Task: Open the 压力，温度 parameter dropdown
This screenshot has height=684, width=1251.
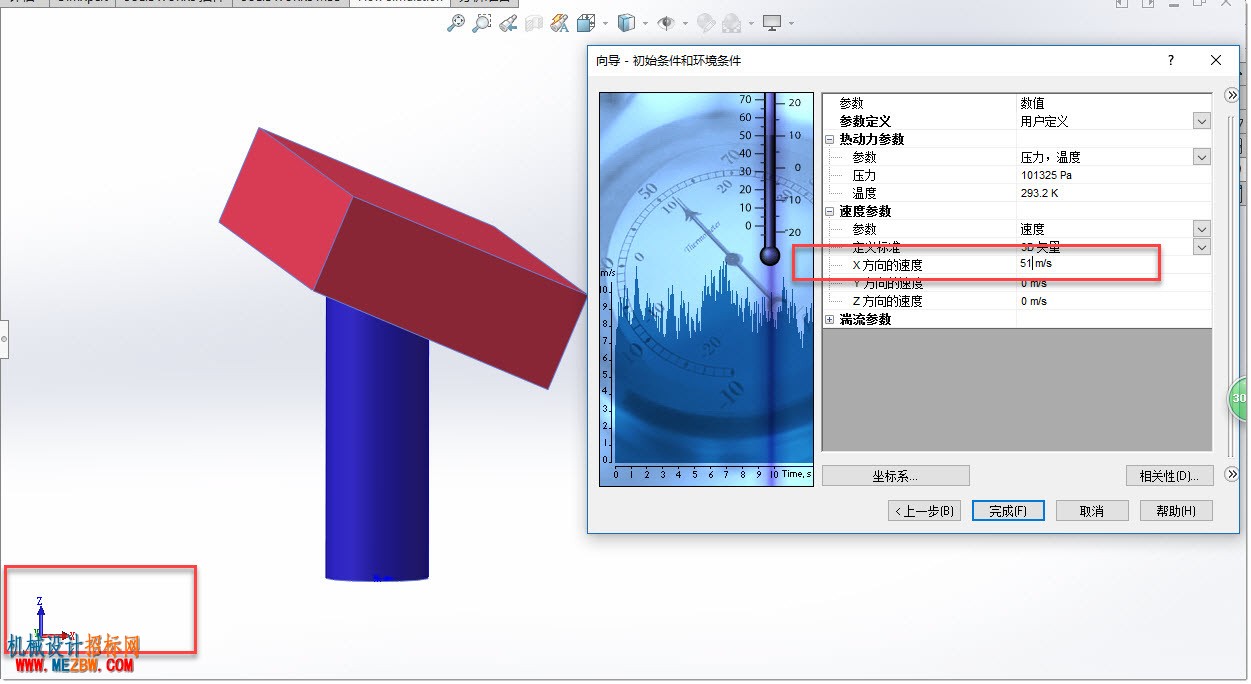Action: pos(1201,157)
